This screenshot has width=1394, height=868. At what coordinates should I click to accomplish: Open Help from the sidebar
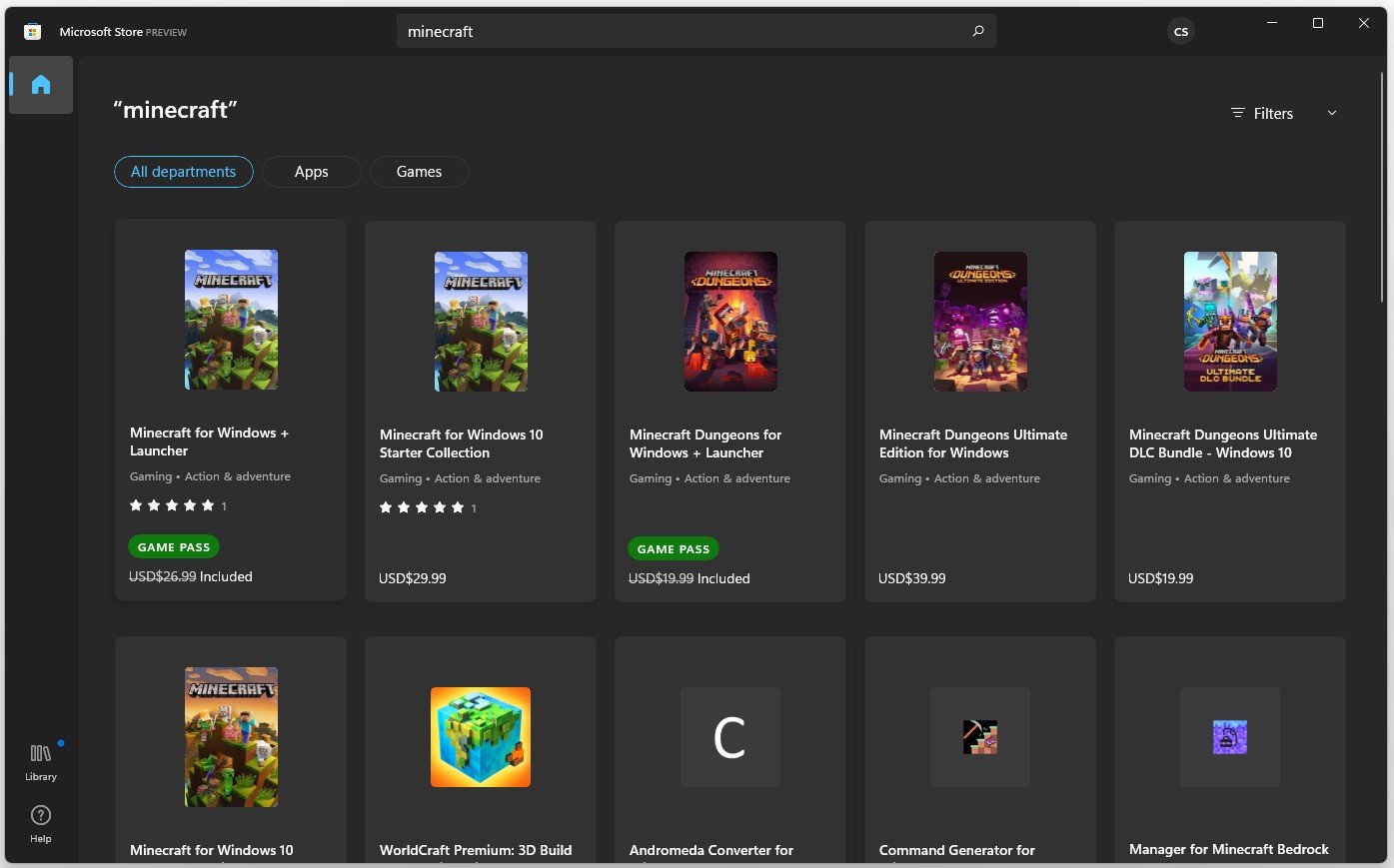pos(41,824)
